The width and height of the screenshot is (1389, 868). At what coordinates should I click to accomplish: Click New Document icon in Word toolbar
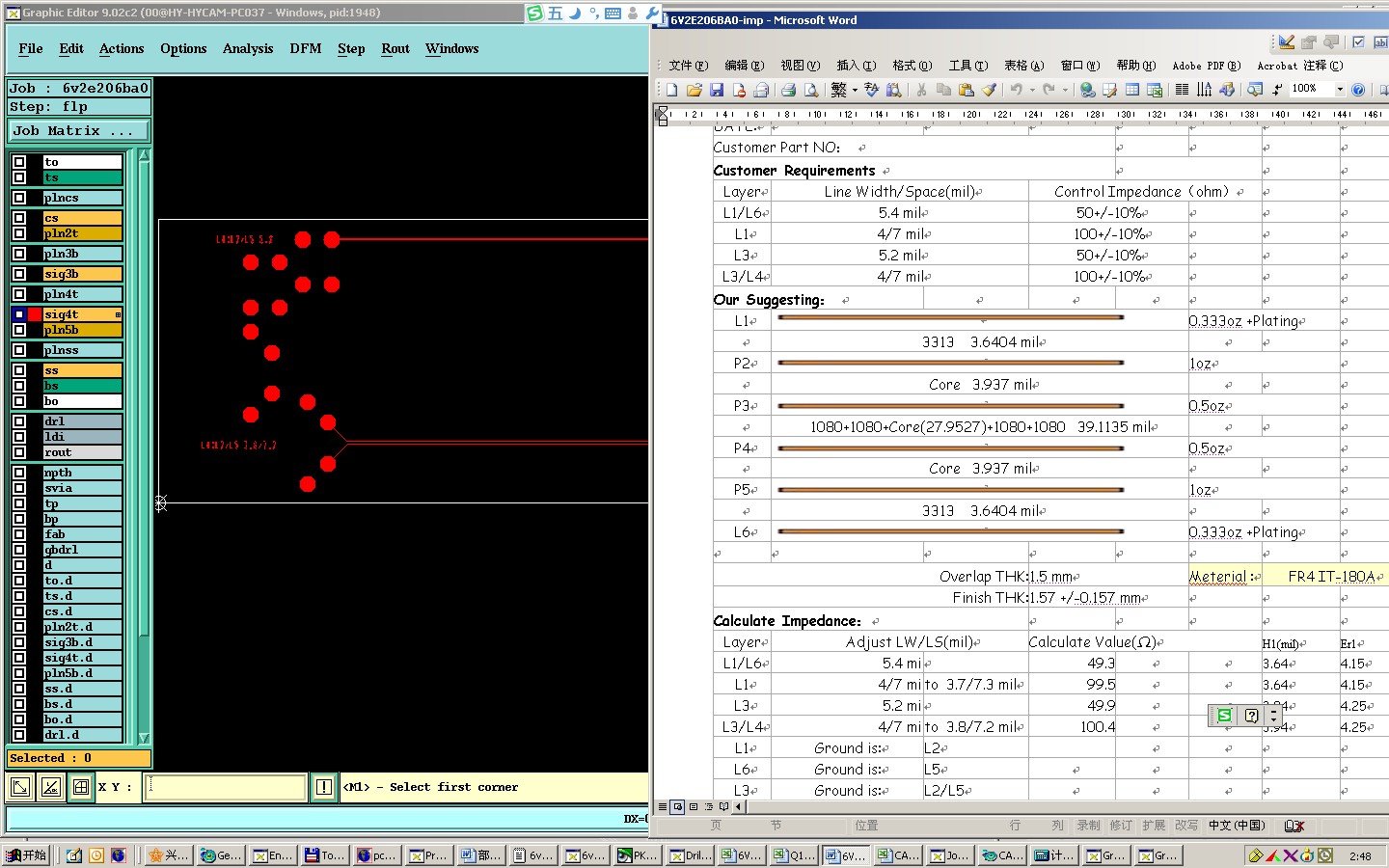coord(671,90)
